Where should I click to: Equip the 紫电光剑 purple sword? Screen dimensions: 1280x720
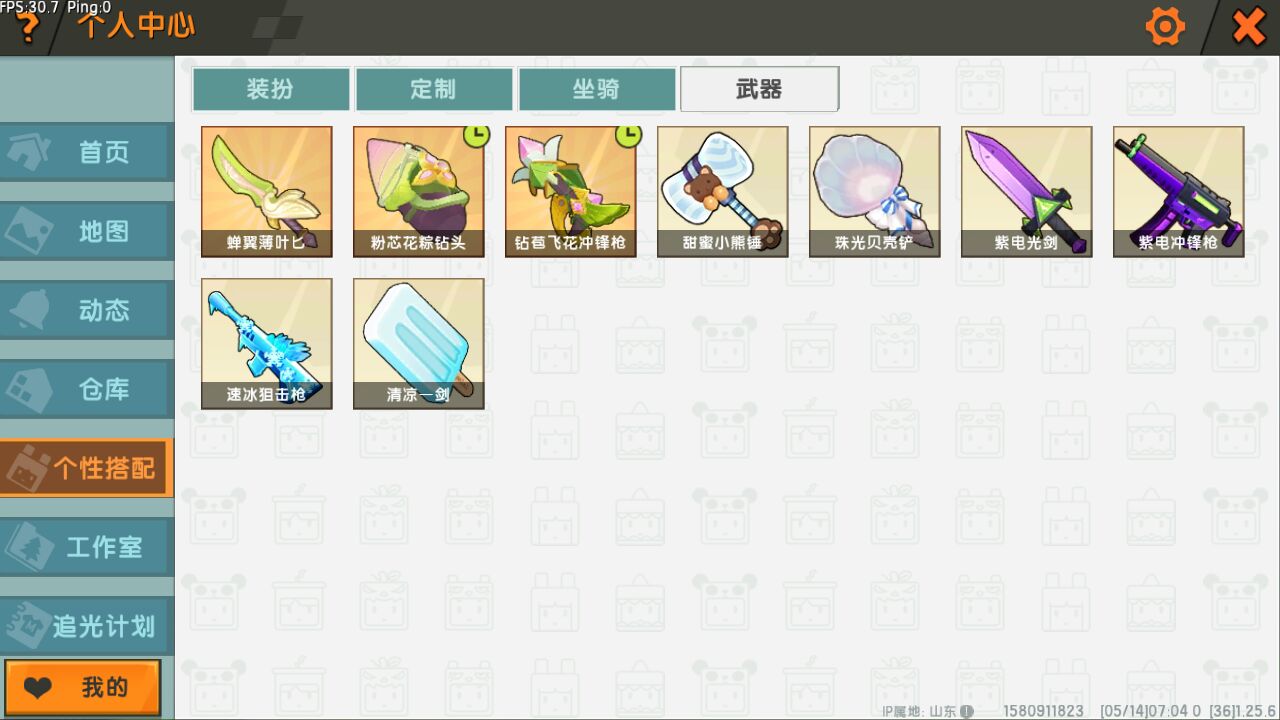coord(1027,191)
